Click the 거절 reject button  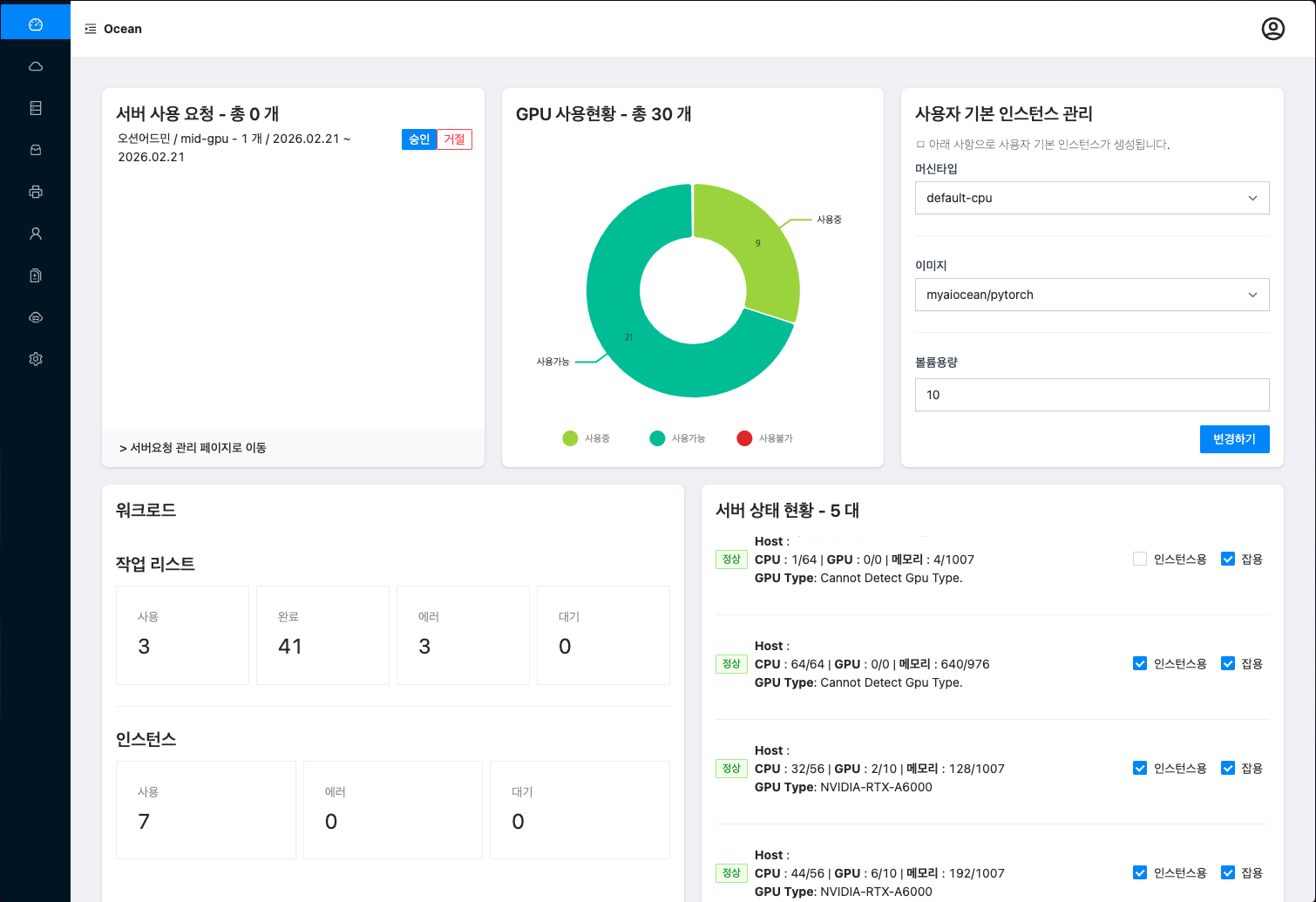[x=454, y=139]
